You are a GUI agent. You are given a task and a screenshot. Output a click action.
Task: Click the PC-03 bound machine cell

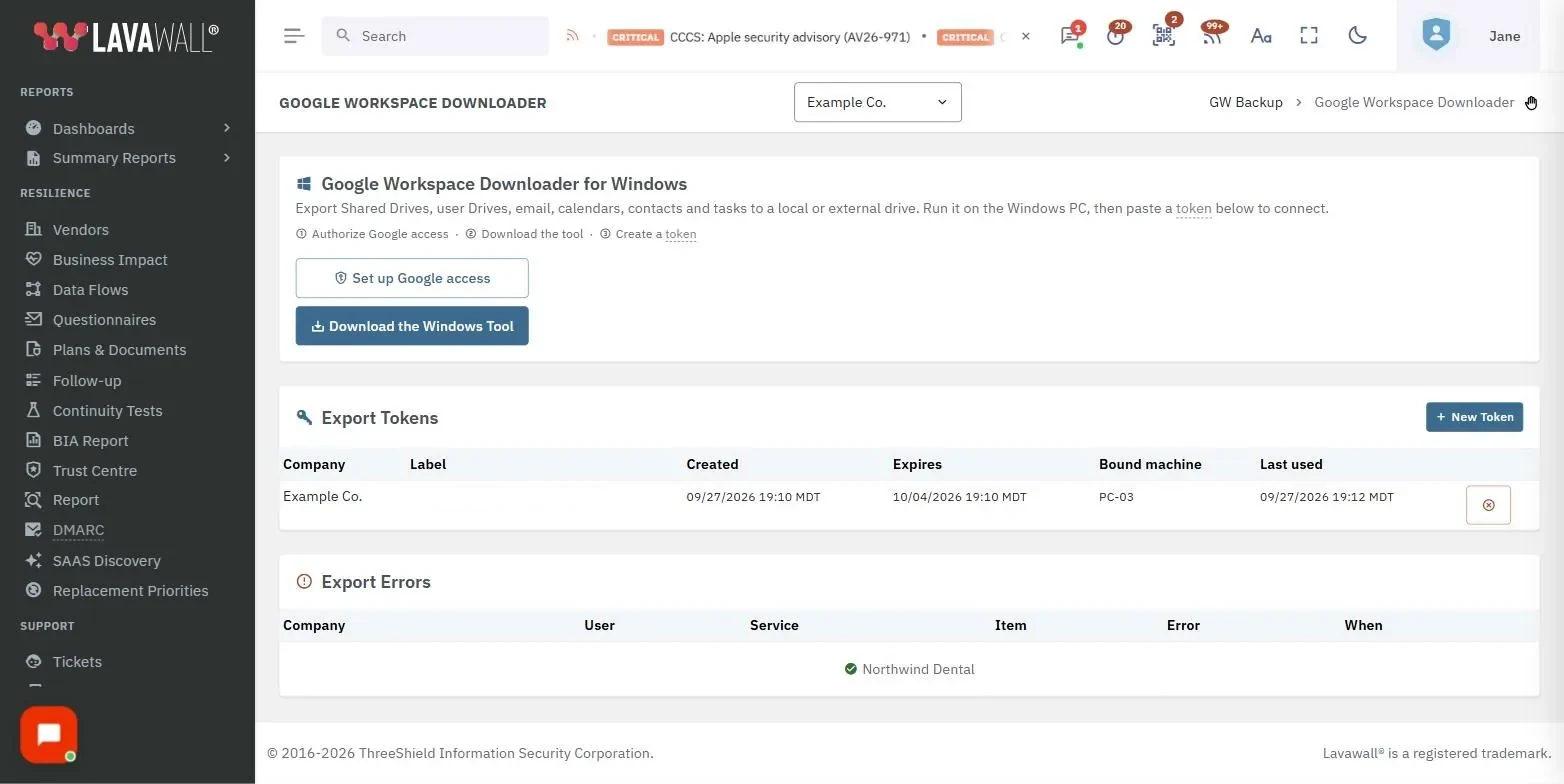click(1116, 497)
